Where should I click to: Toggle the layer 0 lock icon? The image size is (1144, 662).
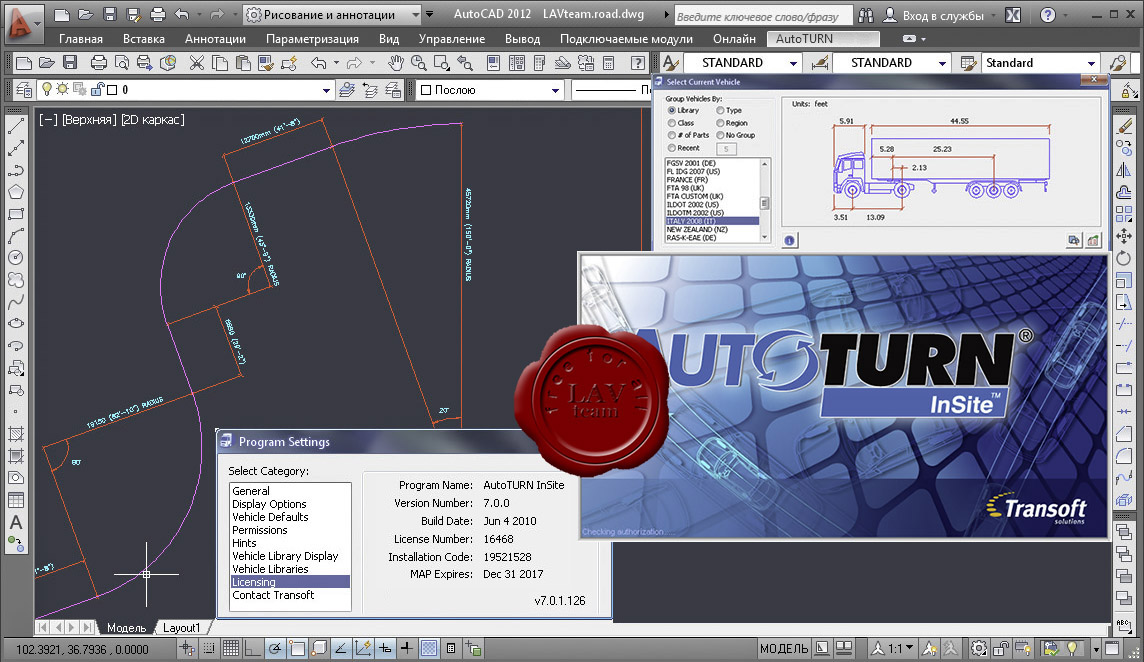tap(96, 89)
